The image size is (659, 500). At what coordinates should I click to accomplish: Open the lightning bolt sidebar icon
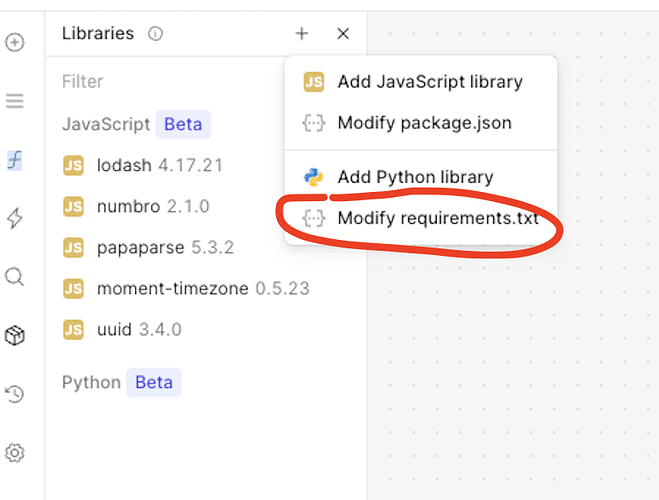(x=15, y=218)
